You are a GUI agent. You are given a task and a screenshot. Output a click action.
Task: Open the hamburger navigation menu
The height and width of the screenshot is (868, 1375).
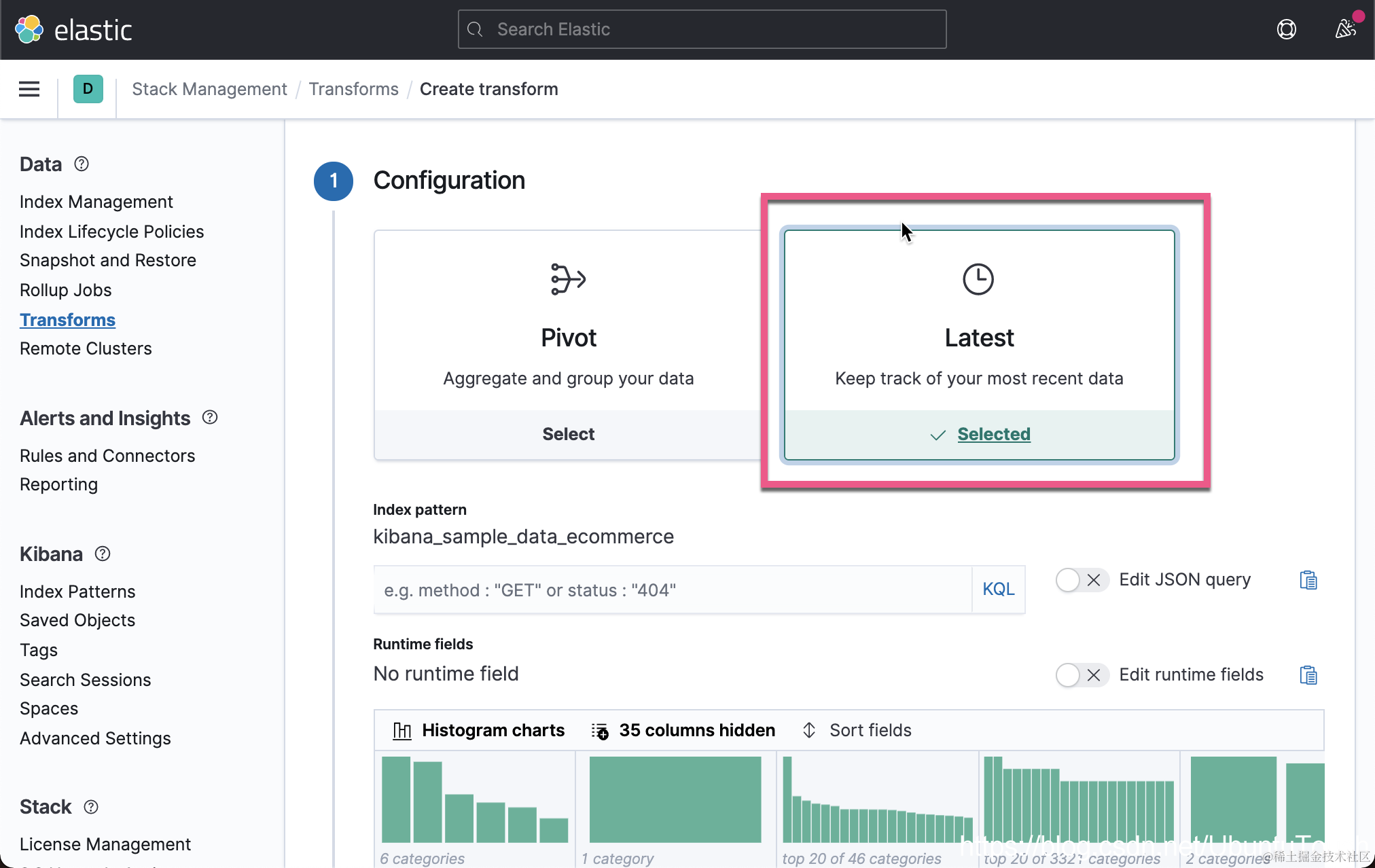(x=29, y=89)
